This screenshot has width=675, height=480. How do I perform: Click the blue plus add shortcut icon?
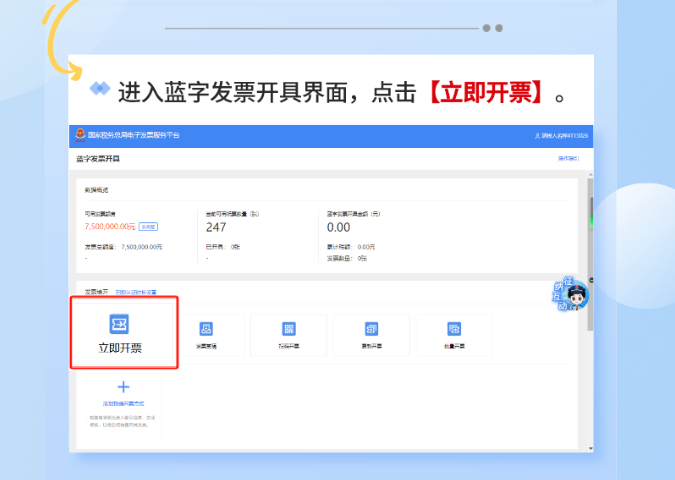tap(124, 387)
